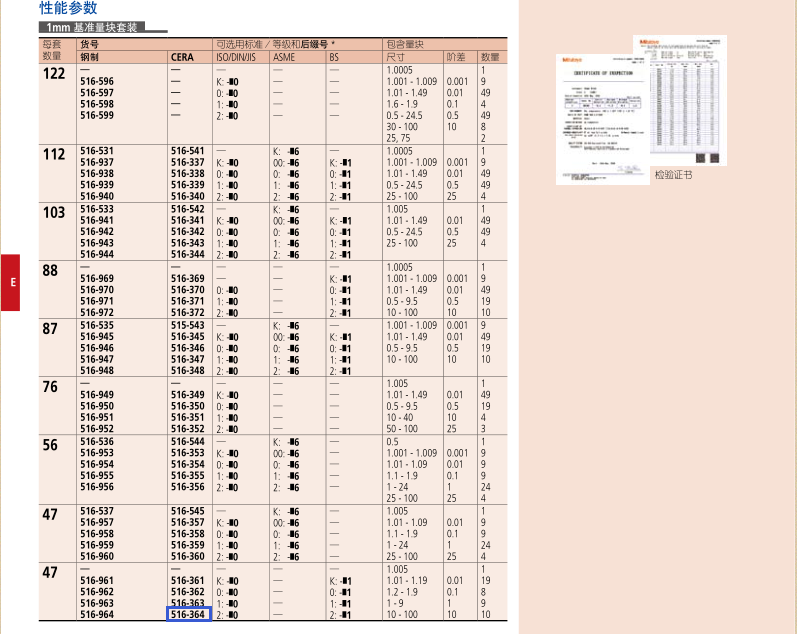Click size range 50 - 100

(x=402, y=429)
